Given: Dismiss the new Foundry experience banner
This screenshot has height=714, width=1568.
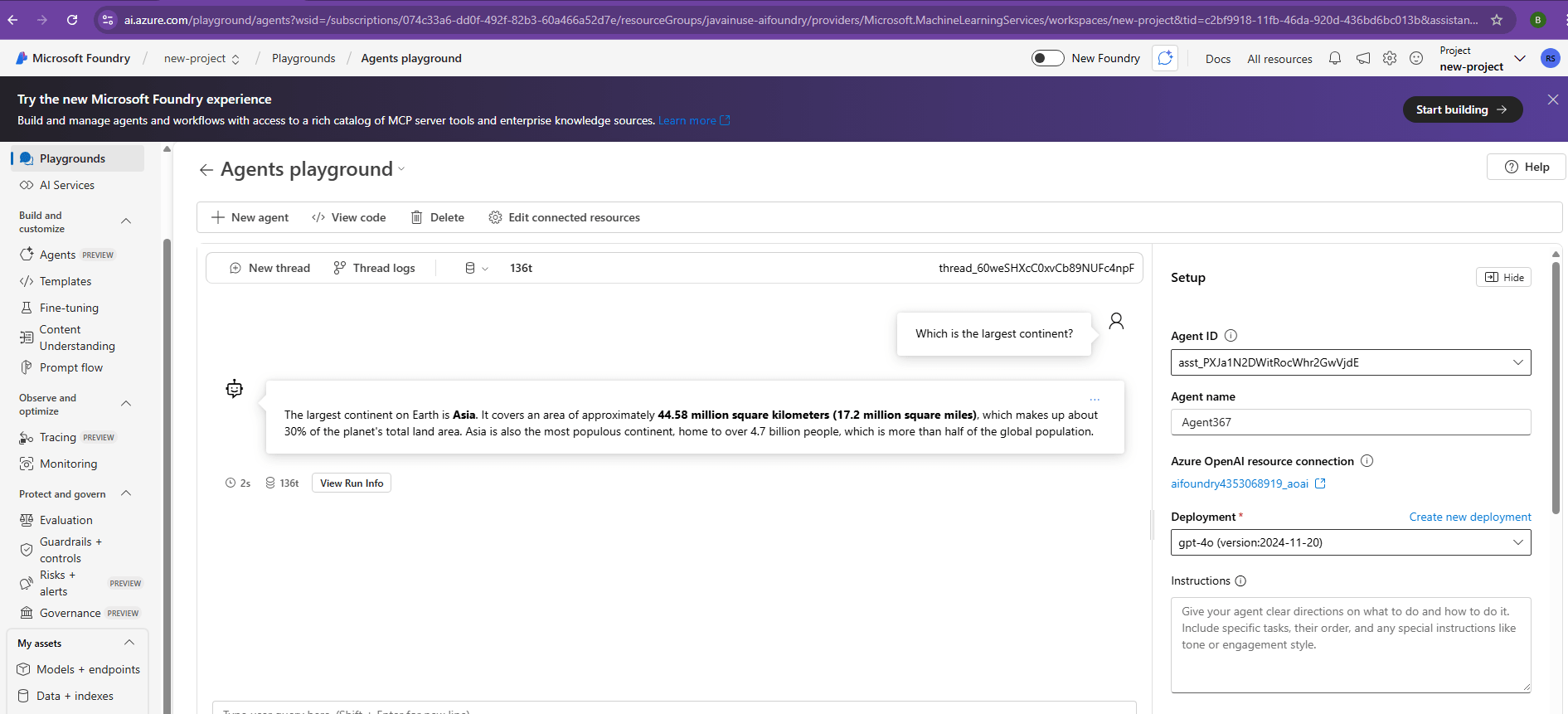Looking at the screenshot, I should pyautogui.click(x=1553, y=100).
